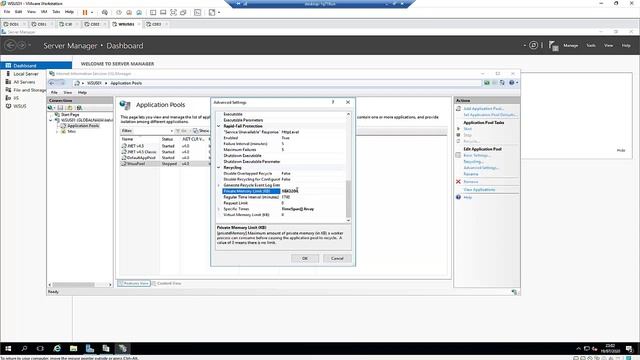The width and height of the screenshot is (640, 360).
Task: Expand the Sites node in Connections tree
Action: click(x=57, y=131)
